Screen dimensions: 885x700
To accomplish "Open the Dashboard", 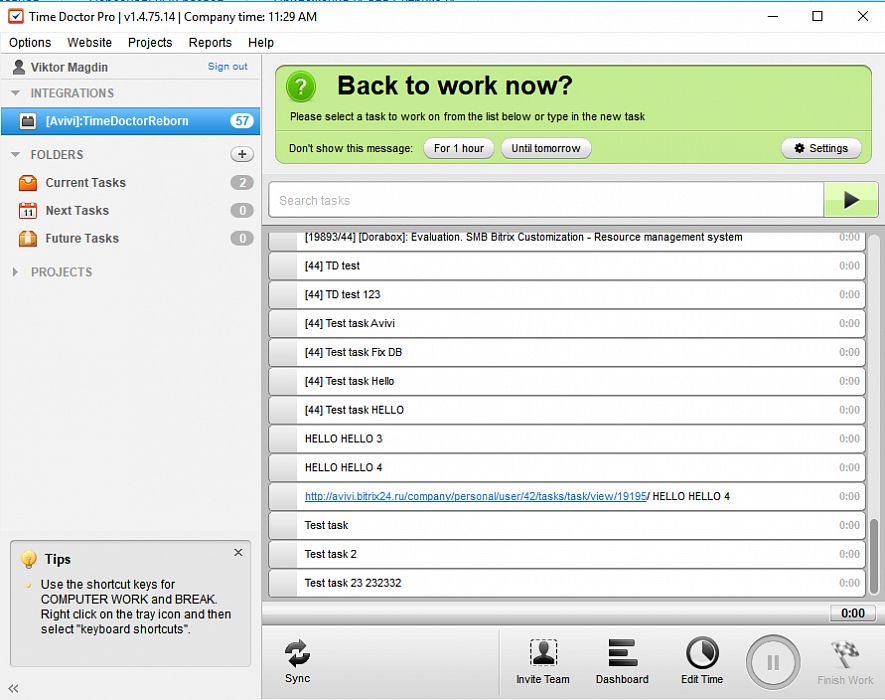I will pos(622,662).
